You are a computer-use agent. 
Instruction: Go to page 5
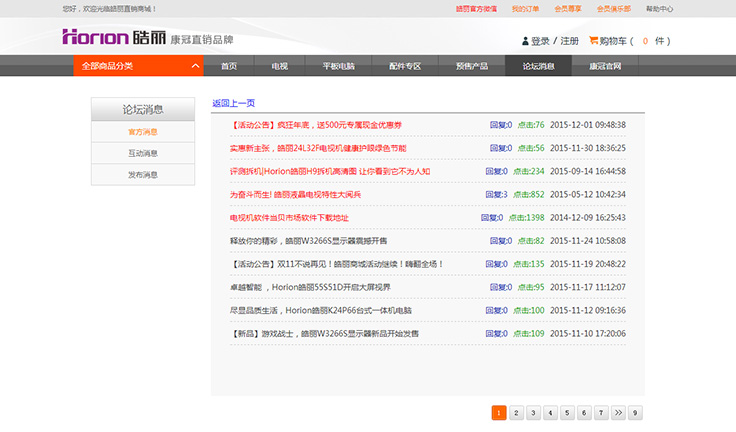tap(567, 413)
